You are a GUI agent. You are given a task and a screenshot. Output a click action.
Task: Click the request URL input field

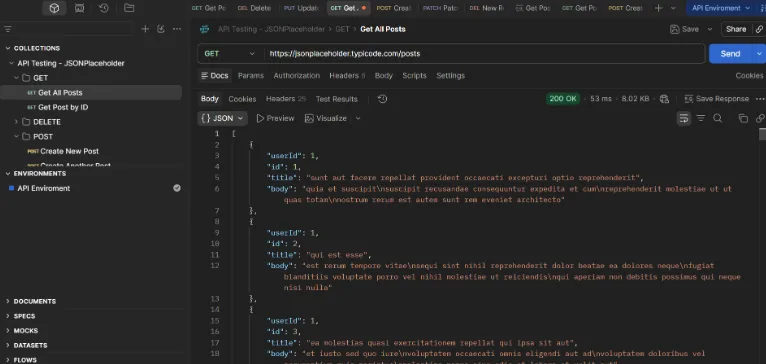click(x=484, y=54)
